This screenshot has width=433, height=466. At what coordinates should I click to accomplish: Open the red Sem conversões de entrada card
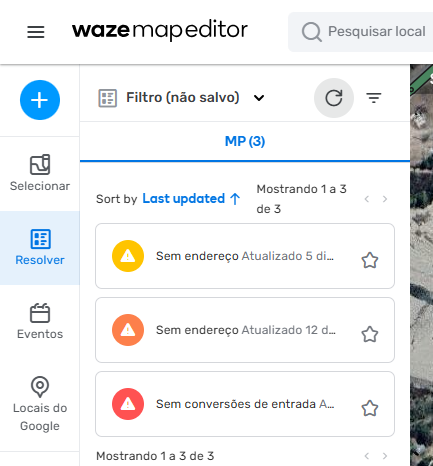tap(245, 404)
